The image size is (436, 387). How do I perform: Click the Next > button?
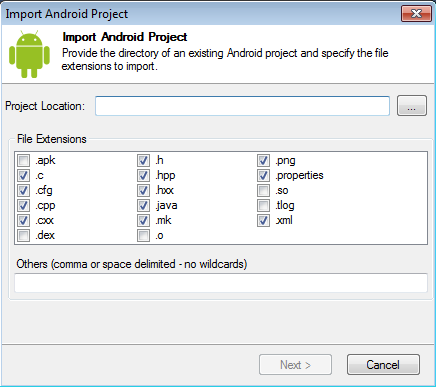tap(295, 365)
